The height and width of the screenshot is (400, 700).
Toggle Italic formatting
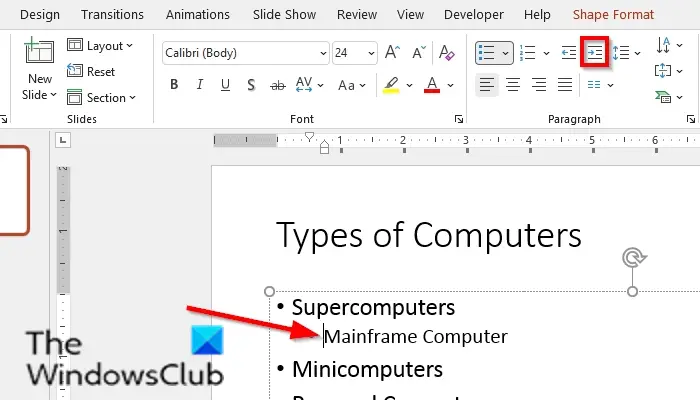tap(200, 84)
